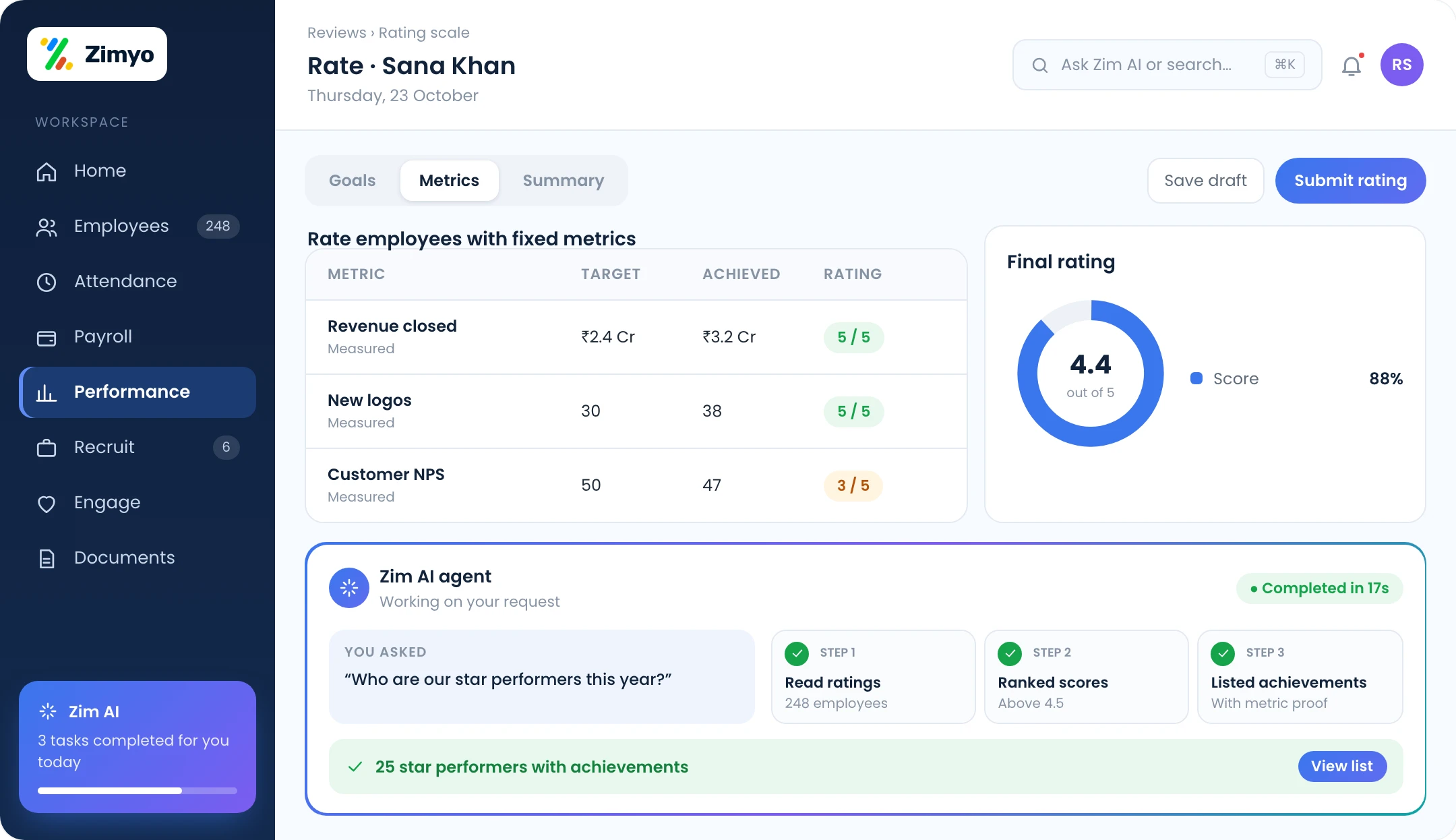The height and width of the screenshot is (840, 1456).
Task: Open Attendance menu item
Action: click(138, 282)
